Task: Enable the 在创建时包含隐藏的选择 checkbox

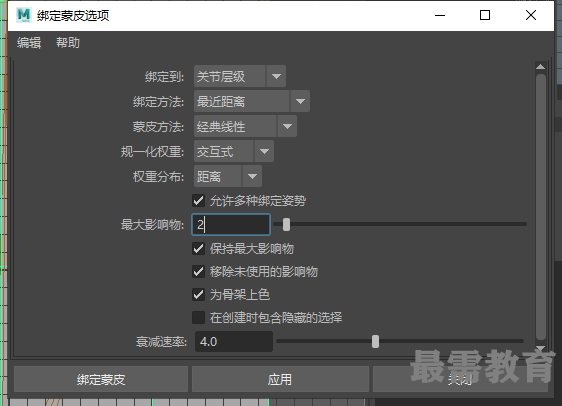Action: pos(199,317)
